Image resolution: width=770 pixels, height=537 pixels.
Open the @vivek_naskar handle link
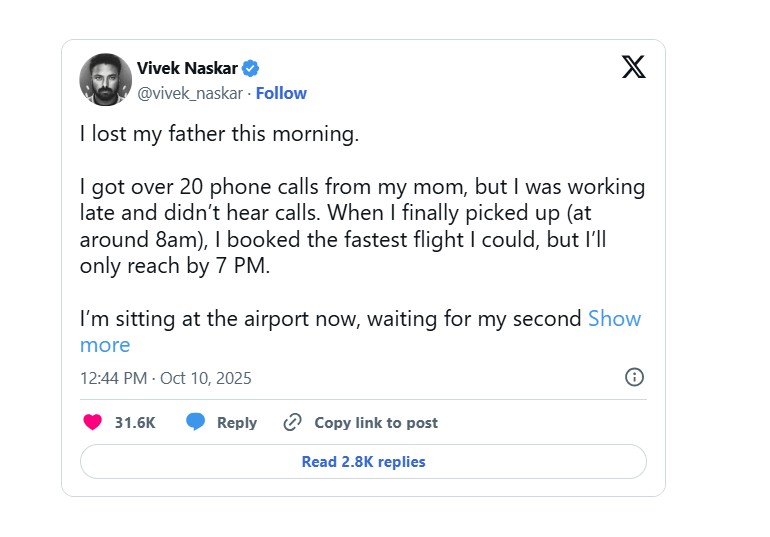point(192,93)
